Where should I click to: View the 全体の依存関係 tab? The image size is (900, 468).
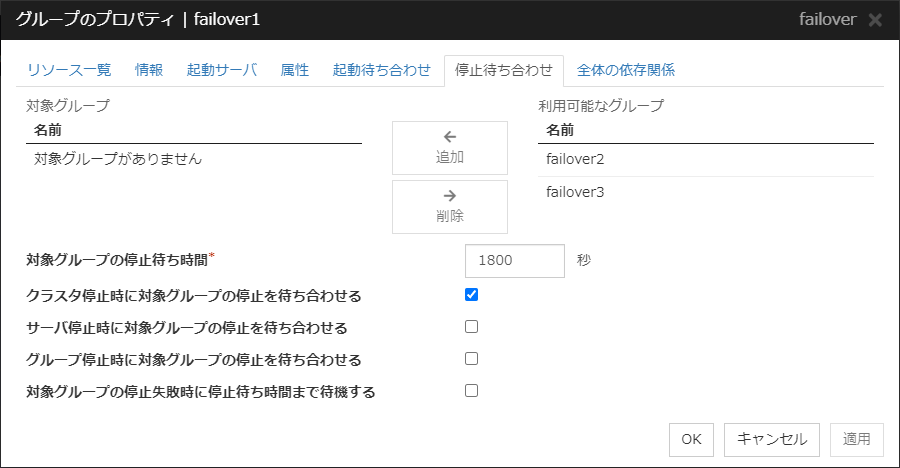point(626,70)
